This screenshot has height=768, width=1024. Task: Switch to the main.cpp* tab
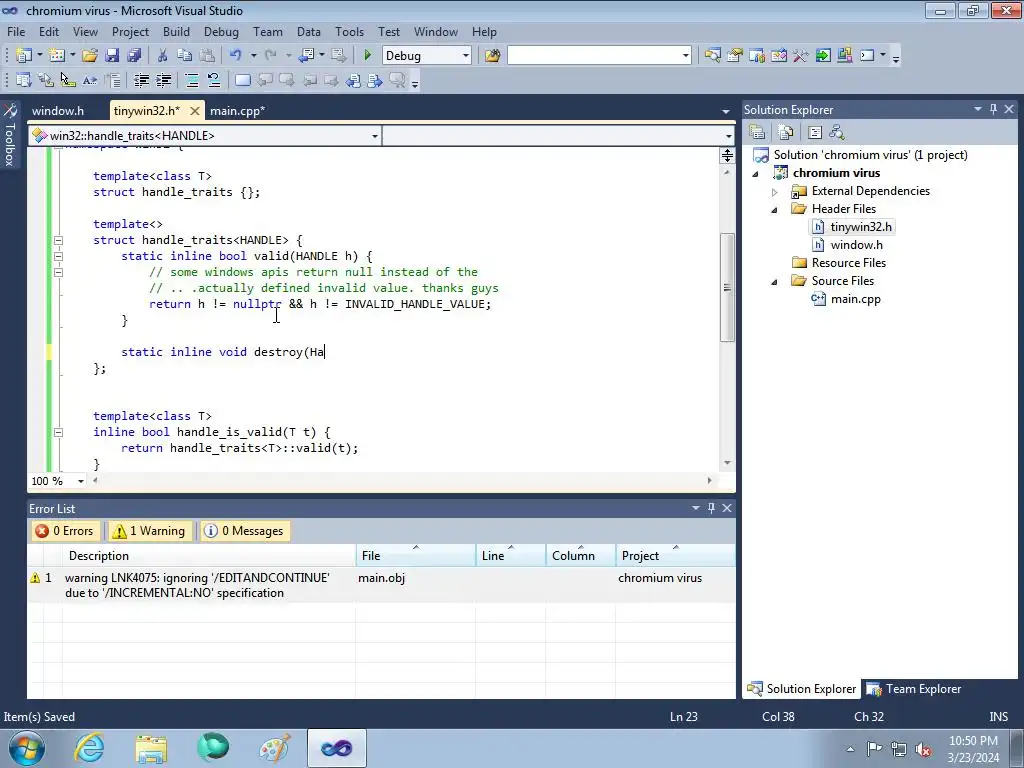coord(238,110)
